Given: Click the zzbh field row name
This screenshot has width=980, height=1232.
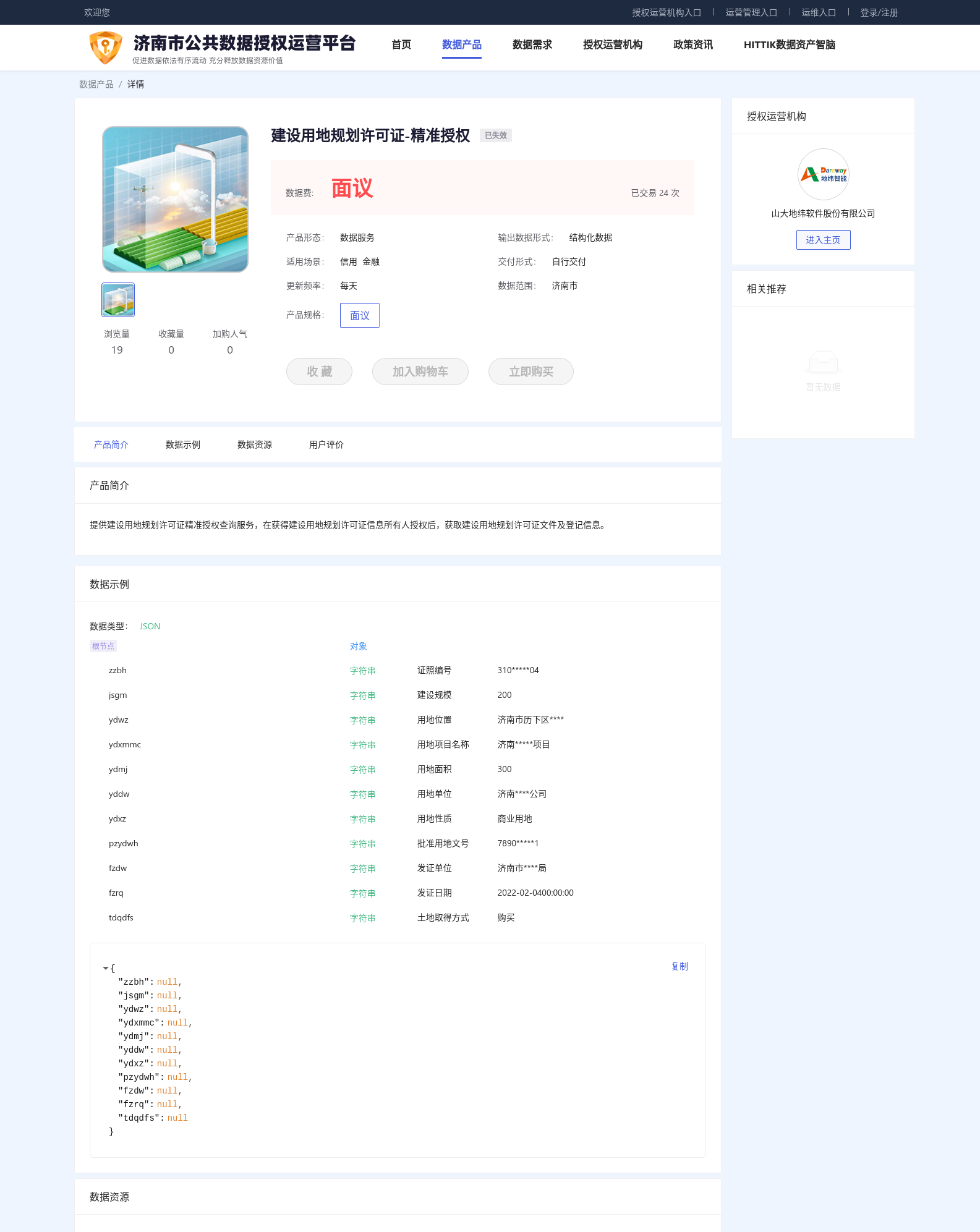Looking at the screenshot, I should (x=117, y=670).
